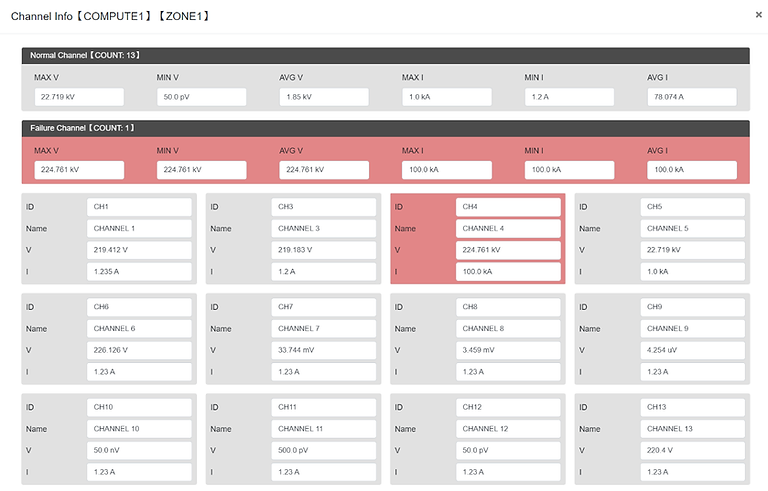Click the Normal Channel MAX V field
This screenshot has height=491, width=768.
[x=79, y=97]
